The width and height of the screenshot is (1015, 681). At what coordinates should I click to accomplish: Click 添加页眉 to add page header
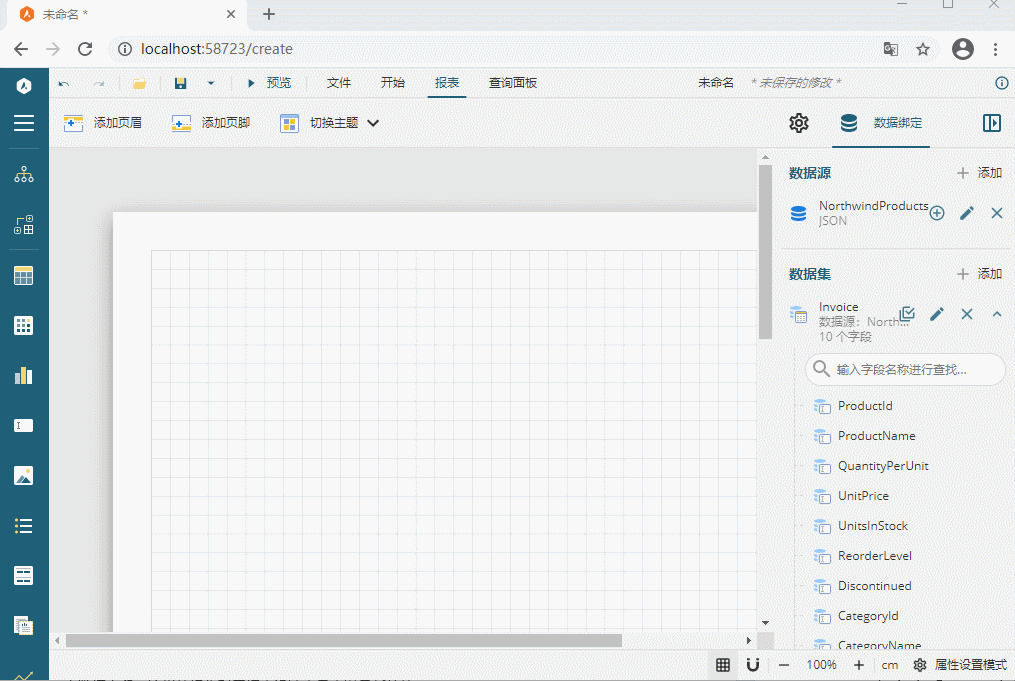click(x=103, y=123)
